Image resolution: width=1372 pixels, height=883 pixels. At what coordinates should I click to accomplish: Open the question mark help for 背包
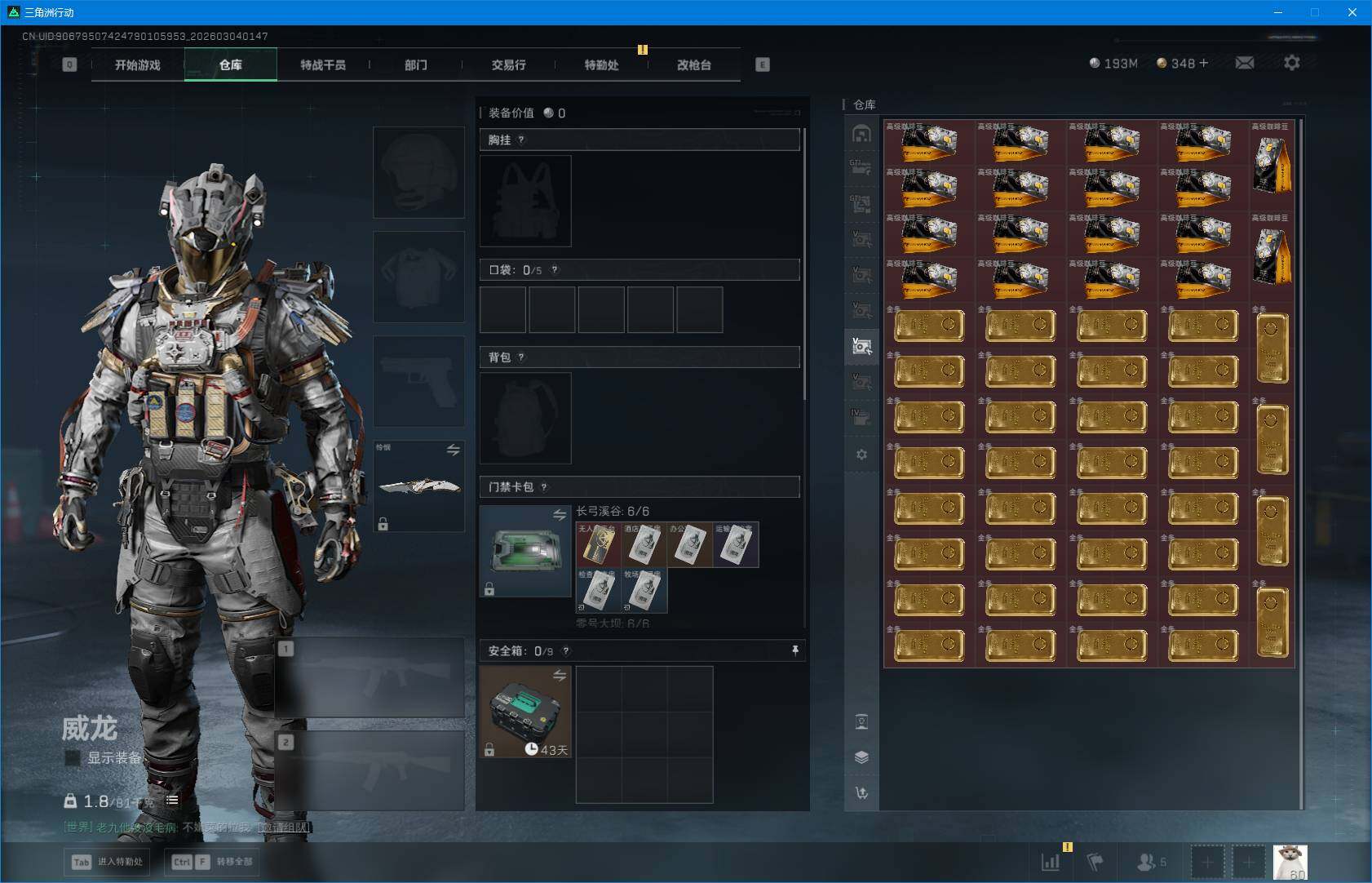[521, 357]
